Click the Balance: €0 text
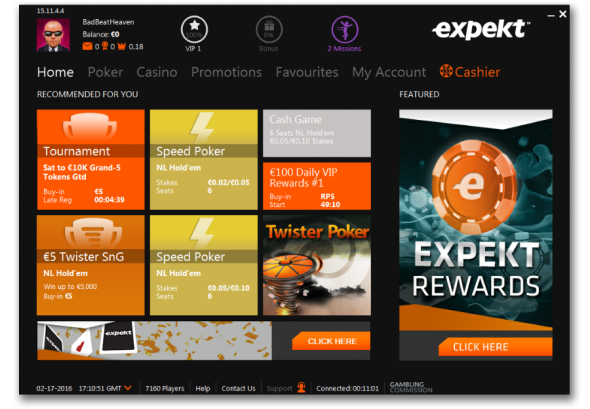Viewport: 590px width, 409px height. point(101,34)
